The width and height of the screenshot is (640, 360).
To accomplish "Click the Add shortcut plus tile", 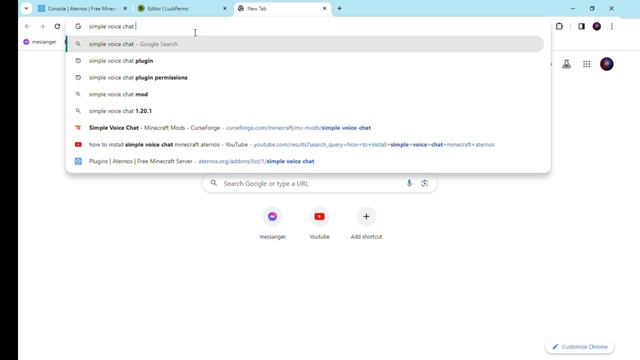I will [x=366, y=223].
